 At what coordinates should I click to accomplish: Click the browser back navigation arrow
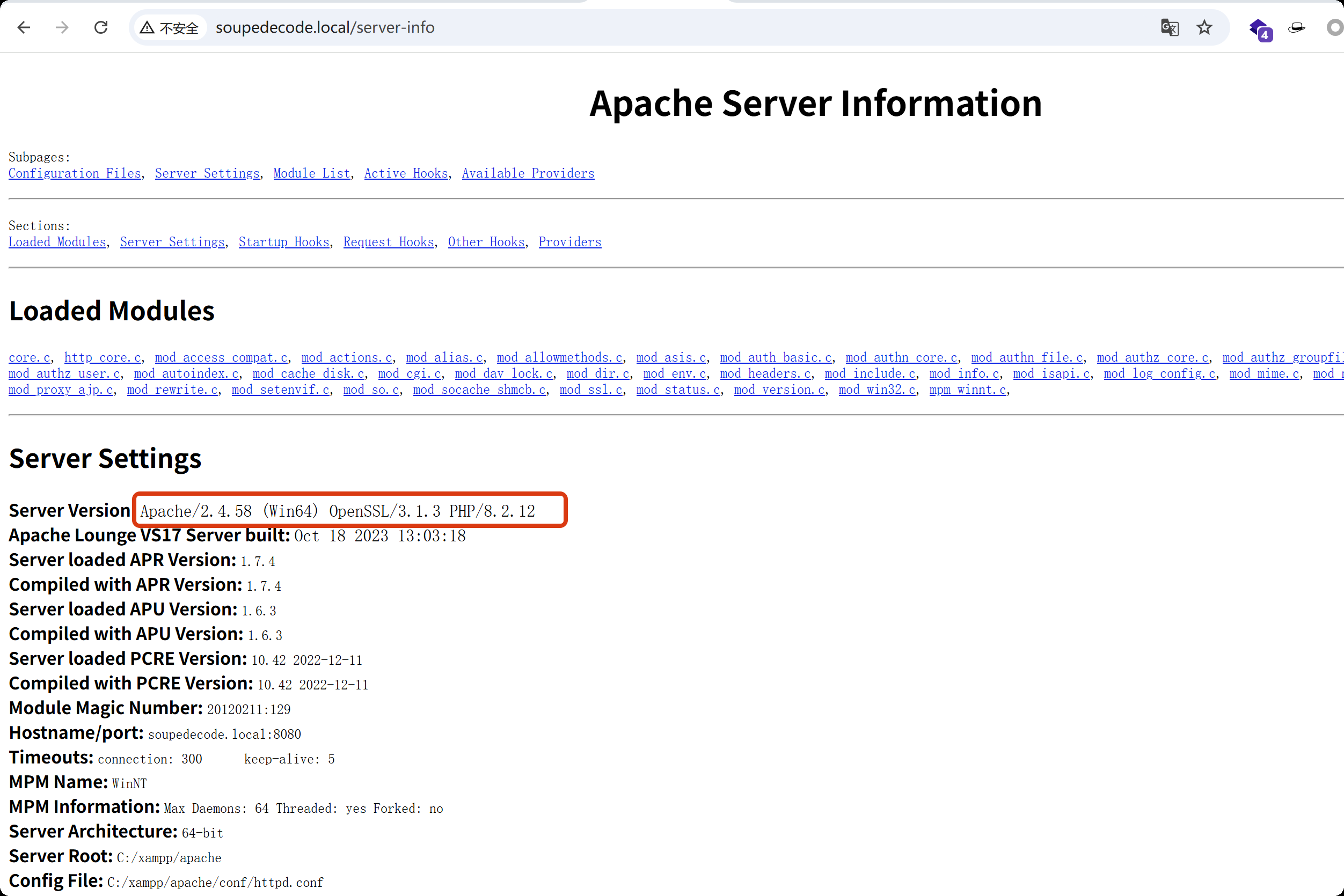click(x=24, y=27)
